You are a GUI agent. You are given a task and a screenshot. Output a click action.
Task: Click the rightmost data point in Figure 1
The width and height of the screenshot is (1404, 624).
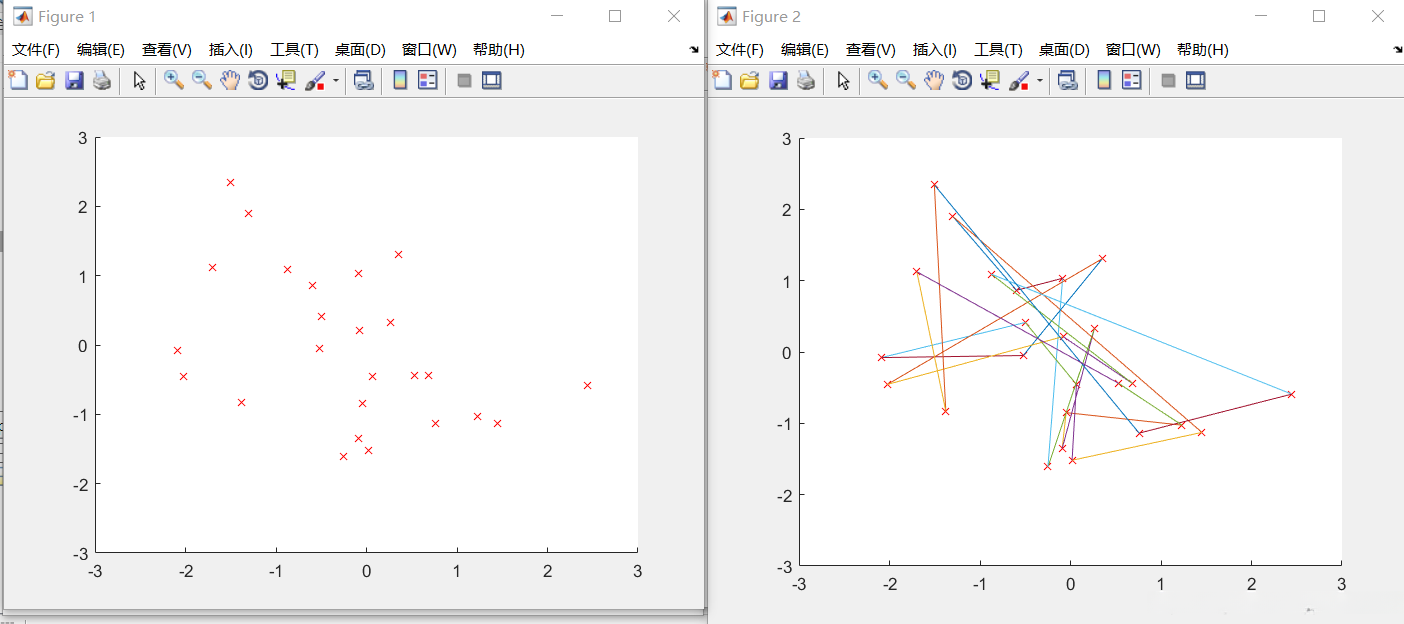point(587,385)
